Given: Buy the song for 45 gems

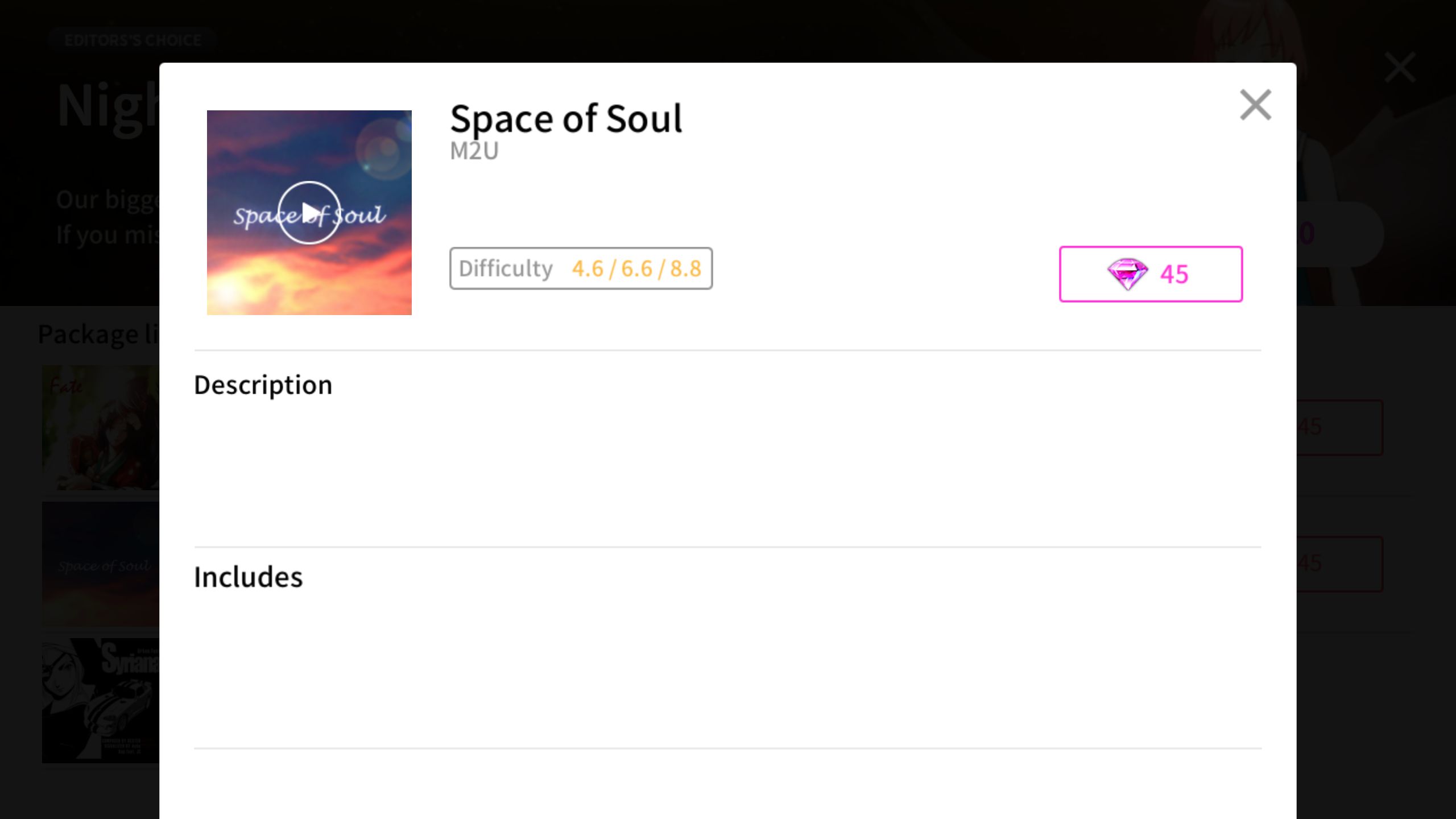Looking at the screenshot, I should point(1151,274).
